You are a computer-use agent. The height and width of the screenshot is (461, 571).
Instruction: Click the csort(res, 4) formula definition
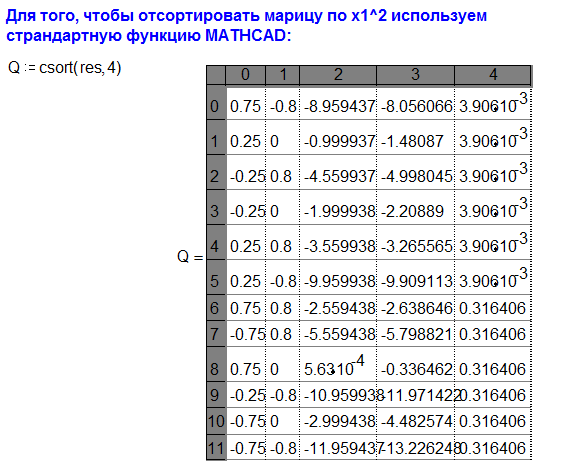(x=64, y=68)
